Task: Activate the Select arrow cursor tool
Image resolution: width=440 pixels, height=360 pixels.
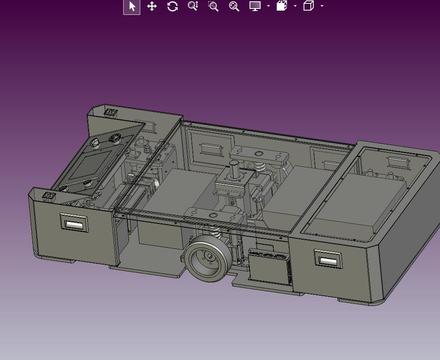Action: coord(132,7)
